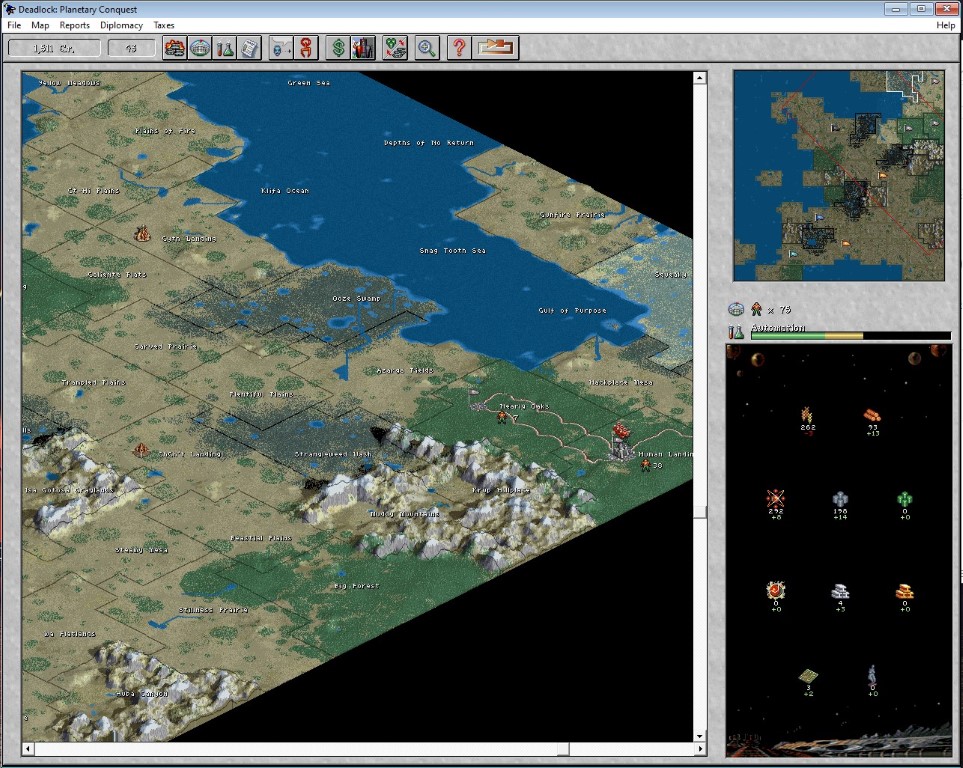Click the colonist unit marked 30 on the map

(645, 465)
